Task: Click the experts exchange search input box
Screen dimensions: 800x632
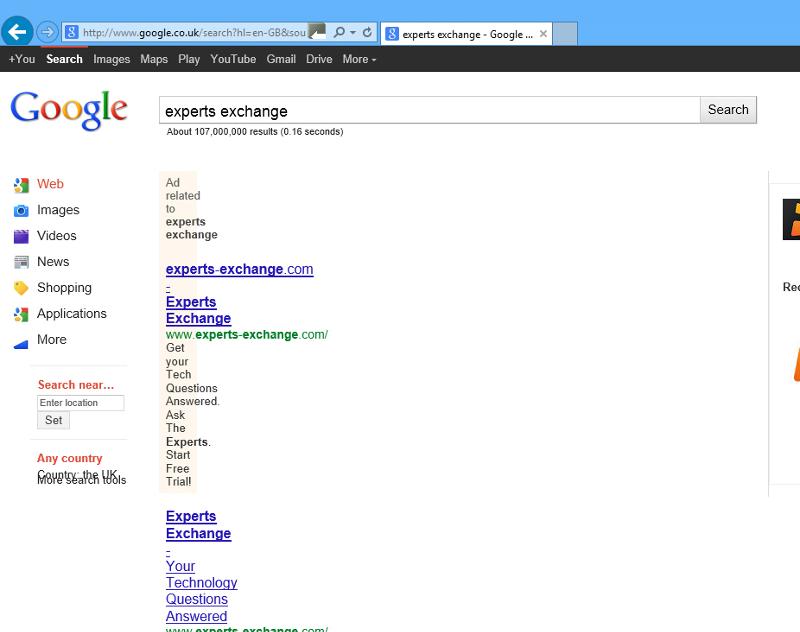Action: 430,110
